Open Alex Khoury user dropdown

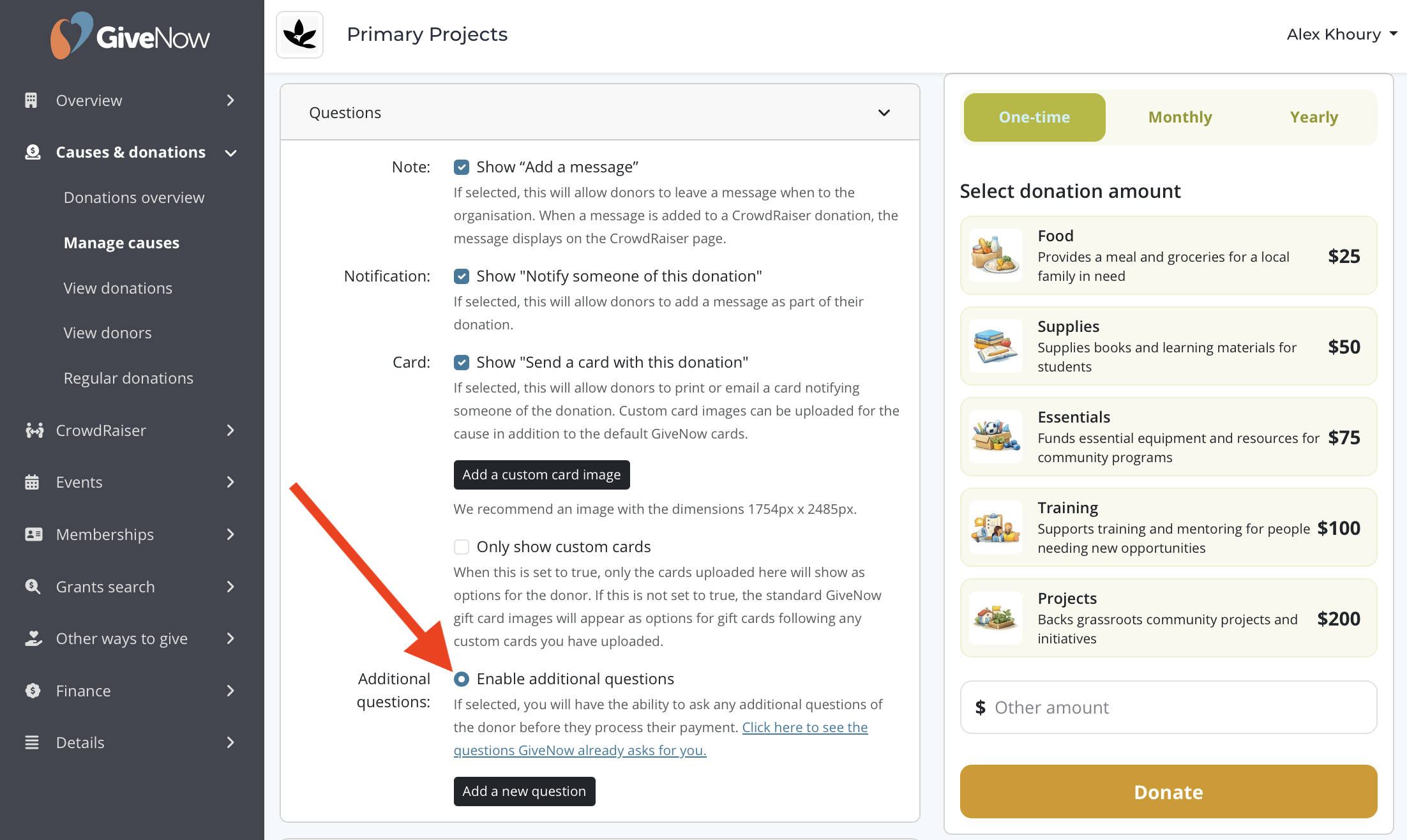tap(1342, 34)
